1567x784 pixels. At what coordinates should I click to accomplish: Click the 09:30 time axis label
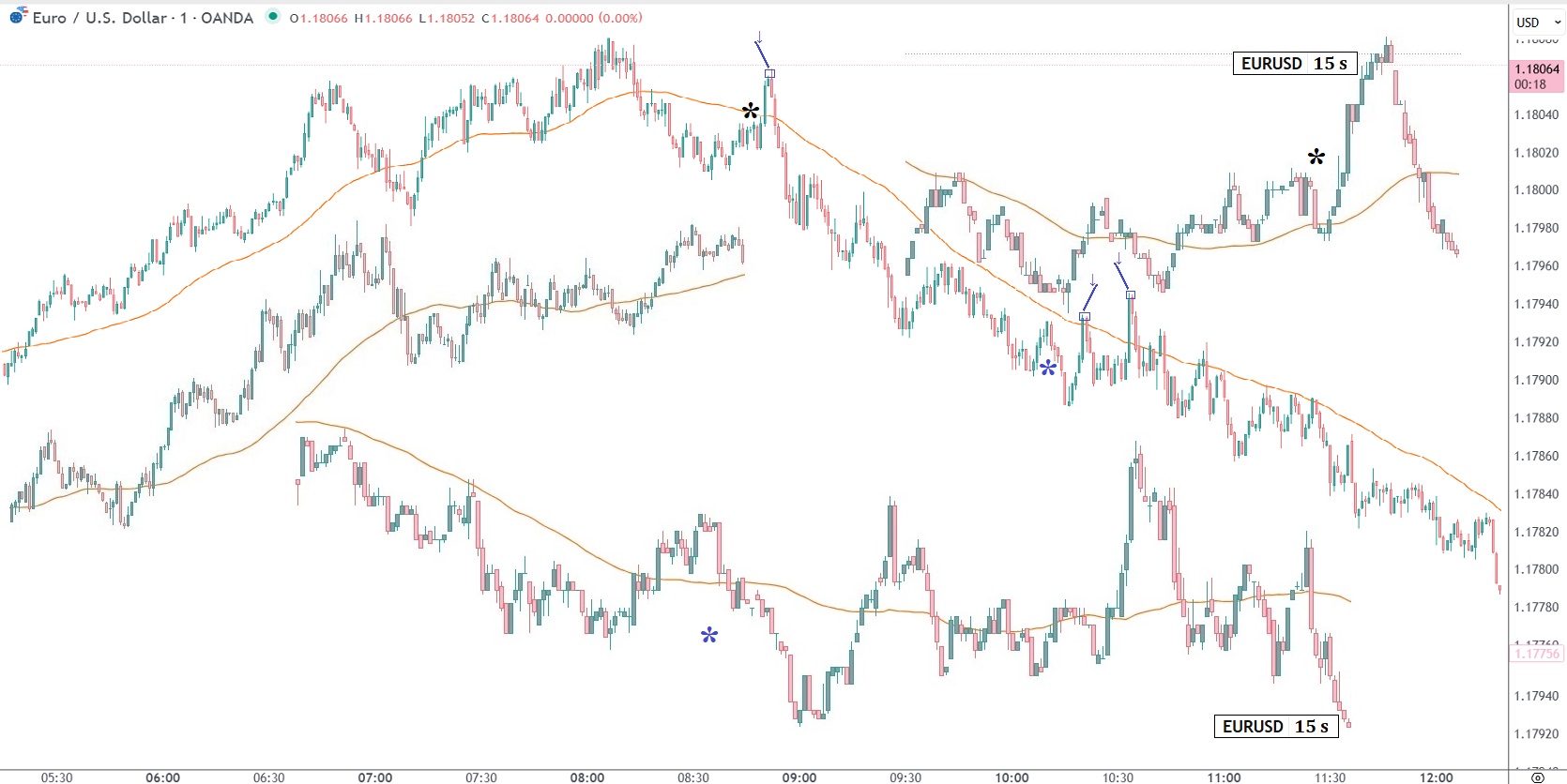coord(905,777)
